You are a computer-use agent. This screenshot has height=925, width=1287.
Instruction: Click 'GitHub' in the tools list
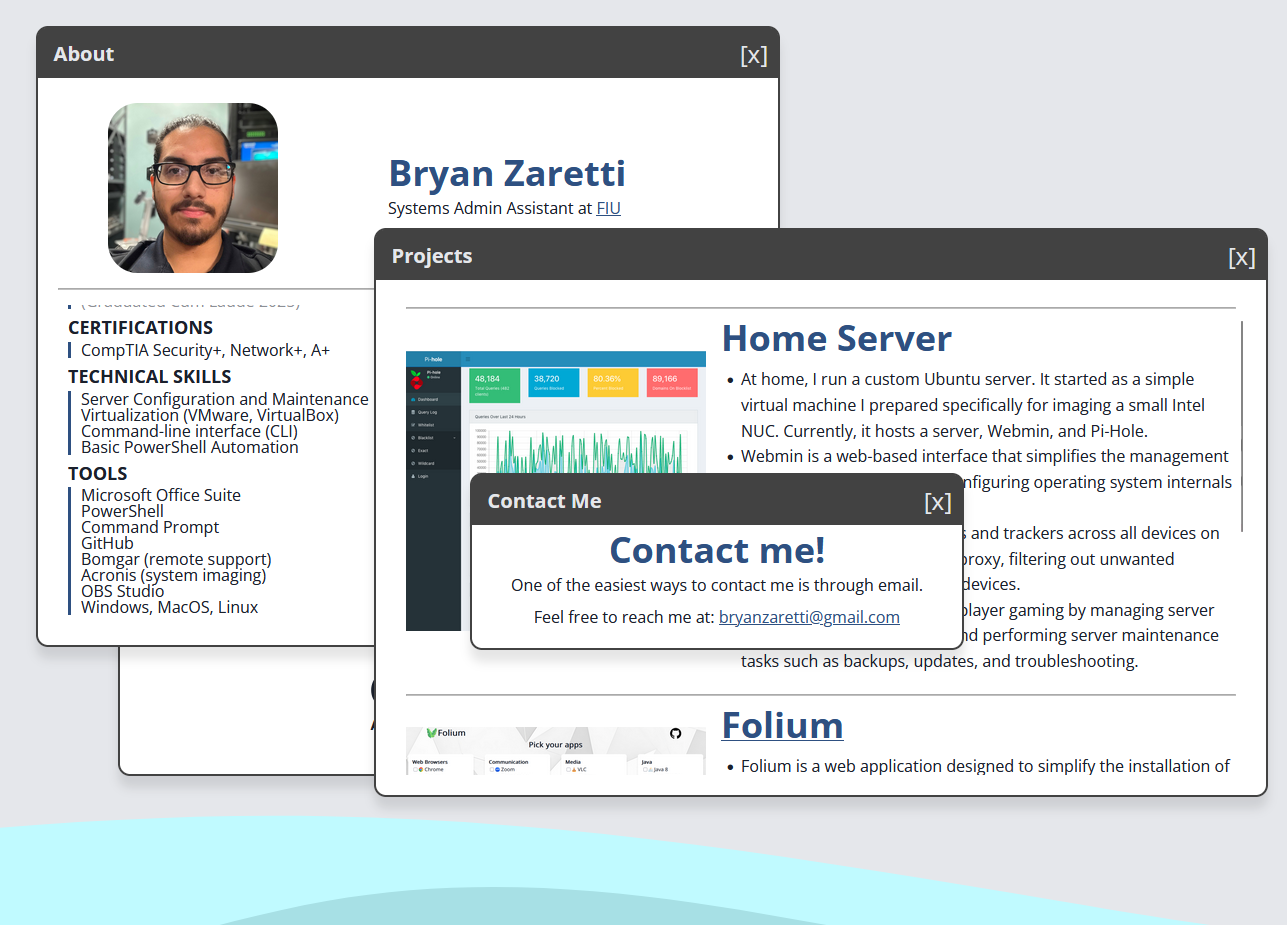coord(107,543)
